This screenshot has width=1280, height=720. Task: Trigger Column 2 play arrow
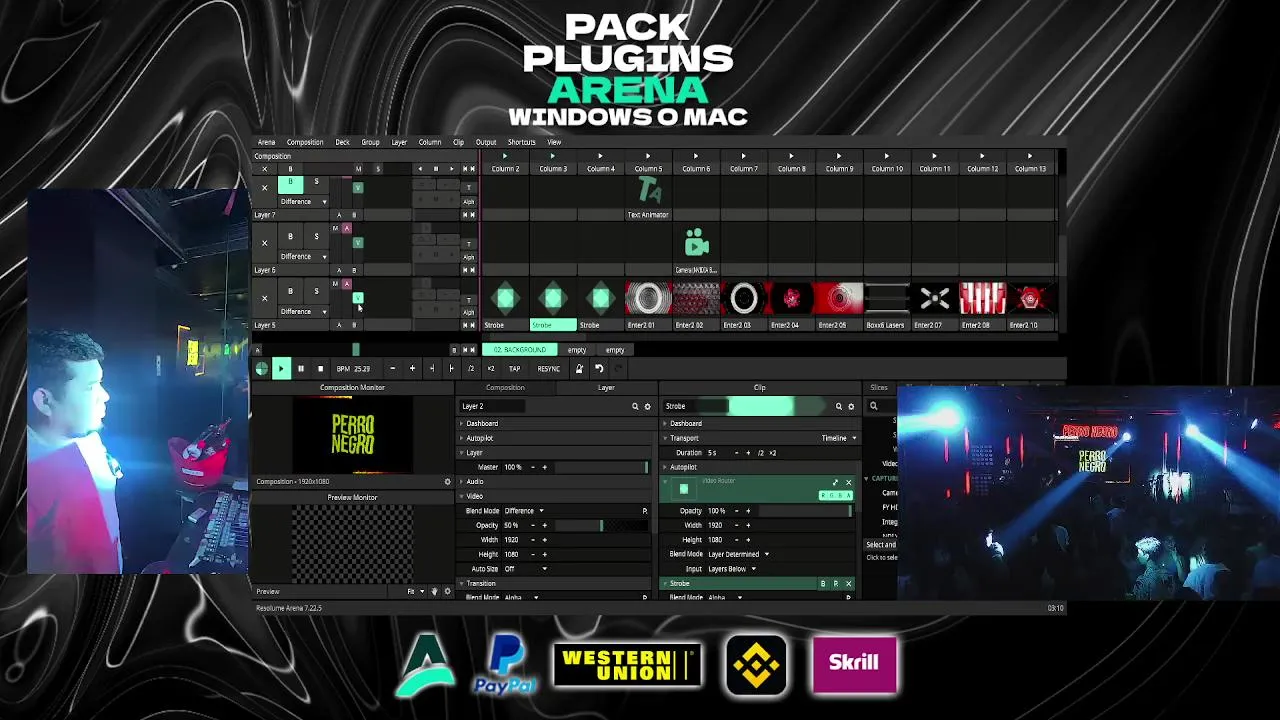504,156
